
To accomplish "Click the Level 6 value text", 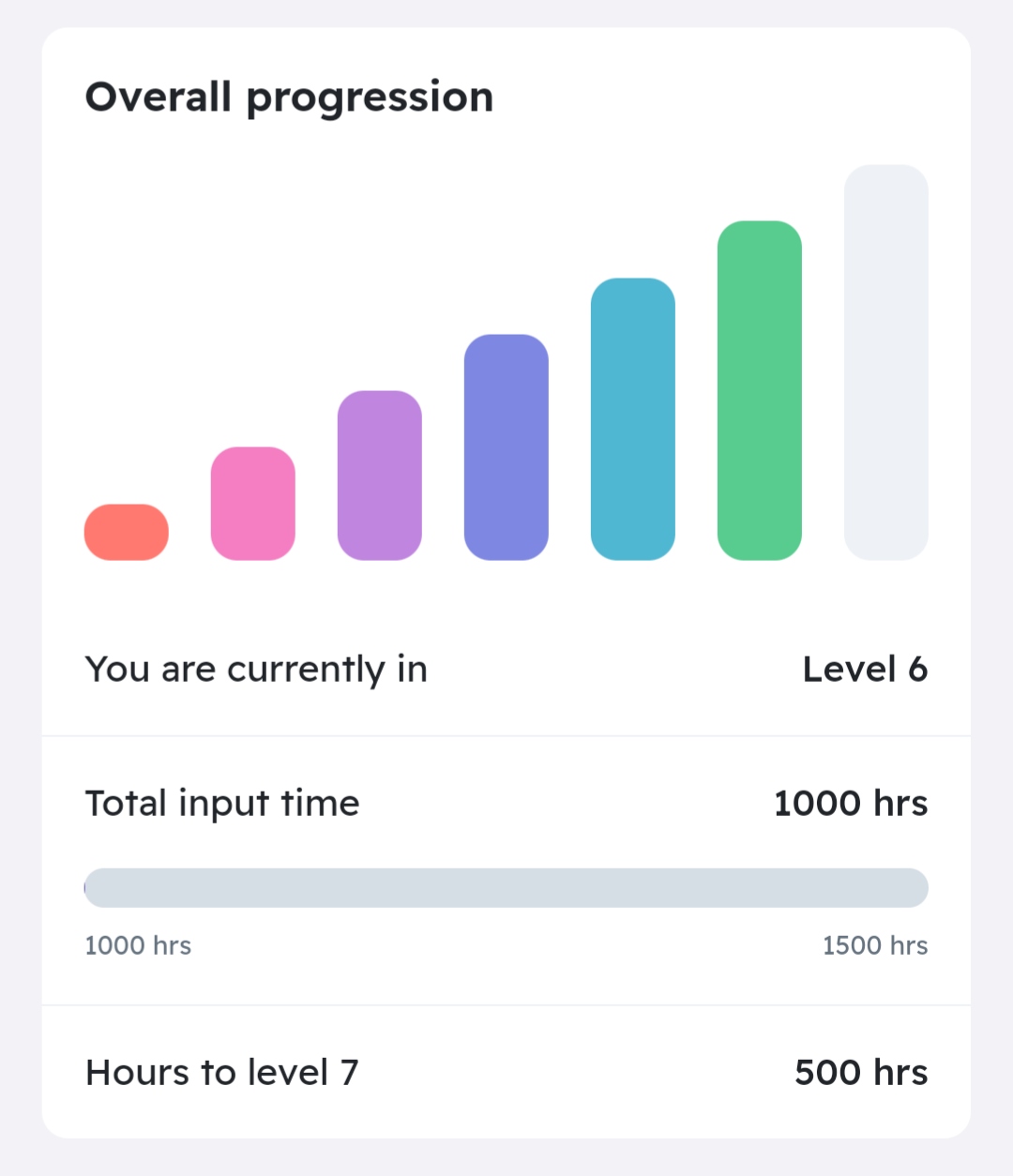I will (865, 670).
